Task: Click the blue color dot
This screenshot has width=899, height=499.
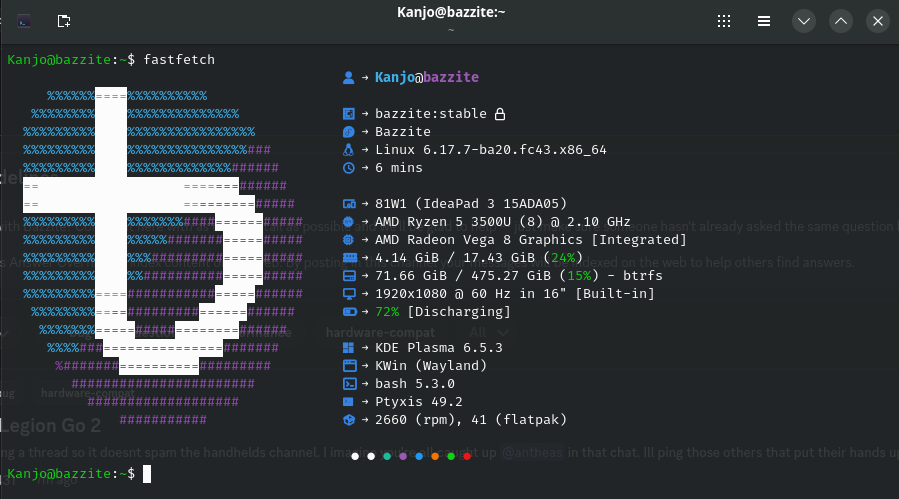Action: tap(419, 457)
